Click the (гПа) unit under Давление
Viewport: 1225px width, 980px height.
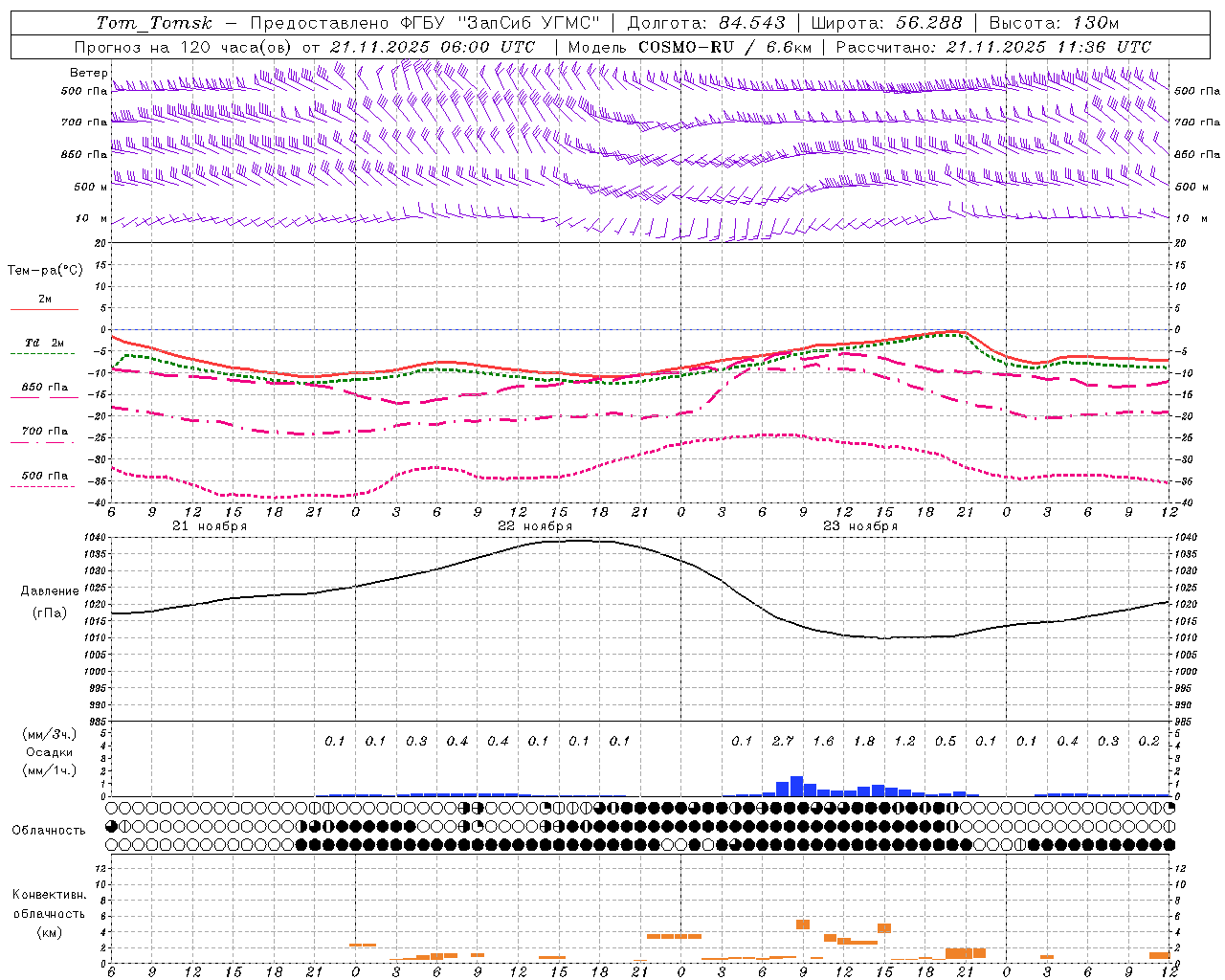pos(50,613)
